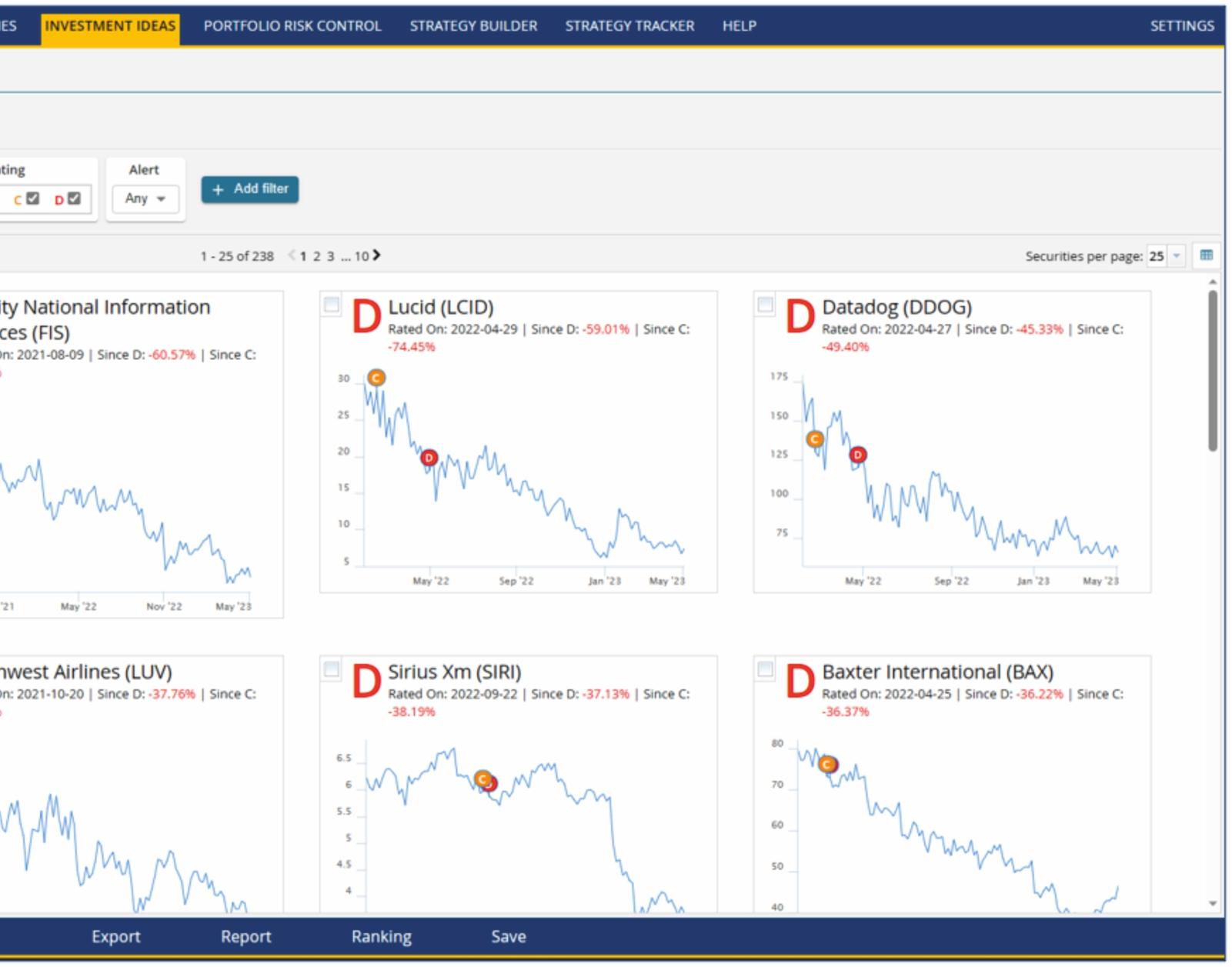This screenshot has height=967, width=1232.
Task: Click the red D marker on Datadog chart
Action: 858,455
